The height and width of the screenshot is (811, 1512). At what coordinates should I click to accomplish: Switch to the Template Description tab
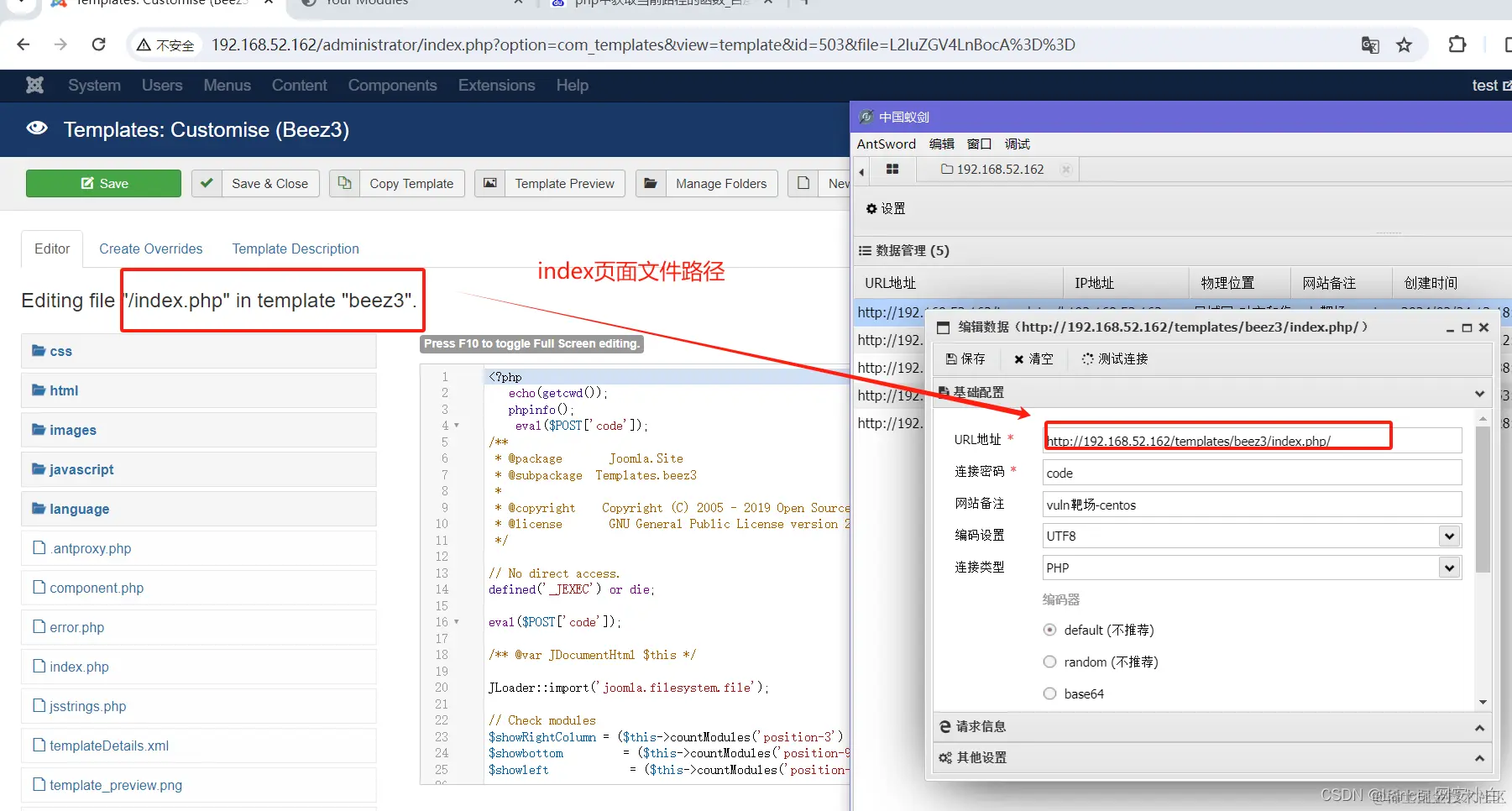tap(296, 249)
